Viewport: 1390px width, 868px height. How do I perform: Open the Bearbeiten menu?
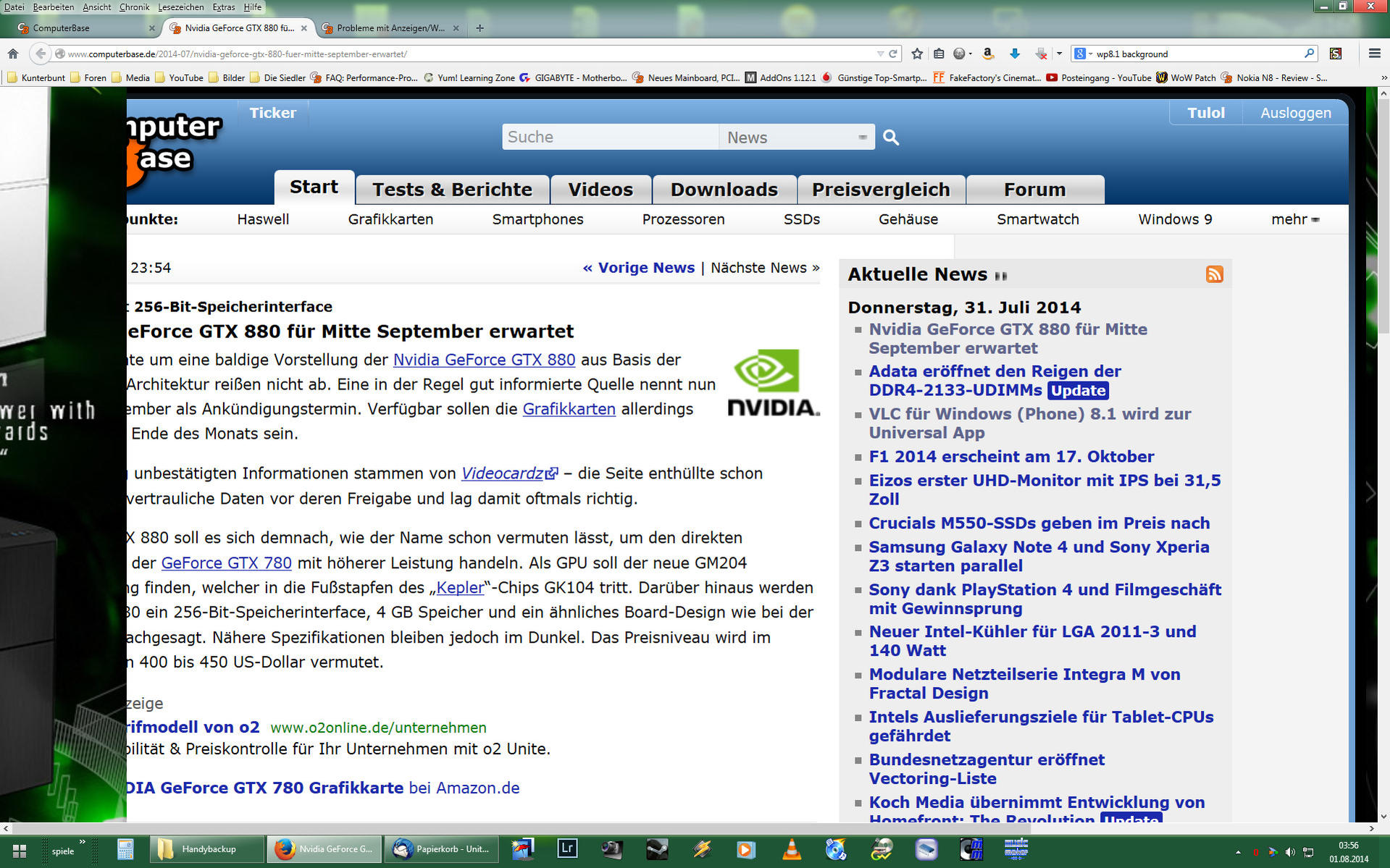(x=53, y=7)
